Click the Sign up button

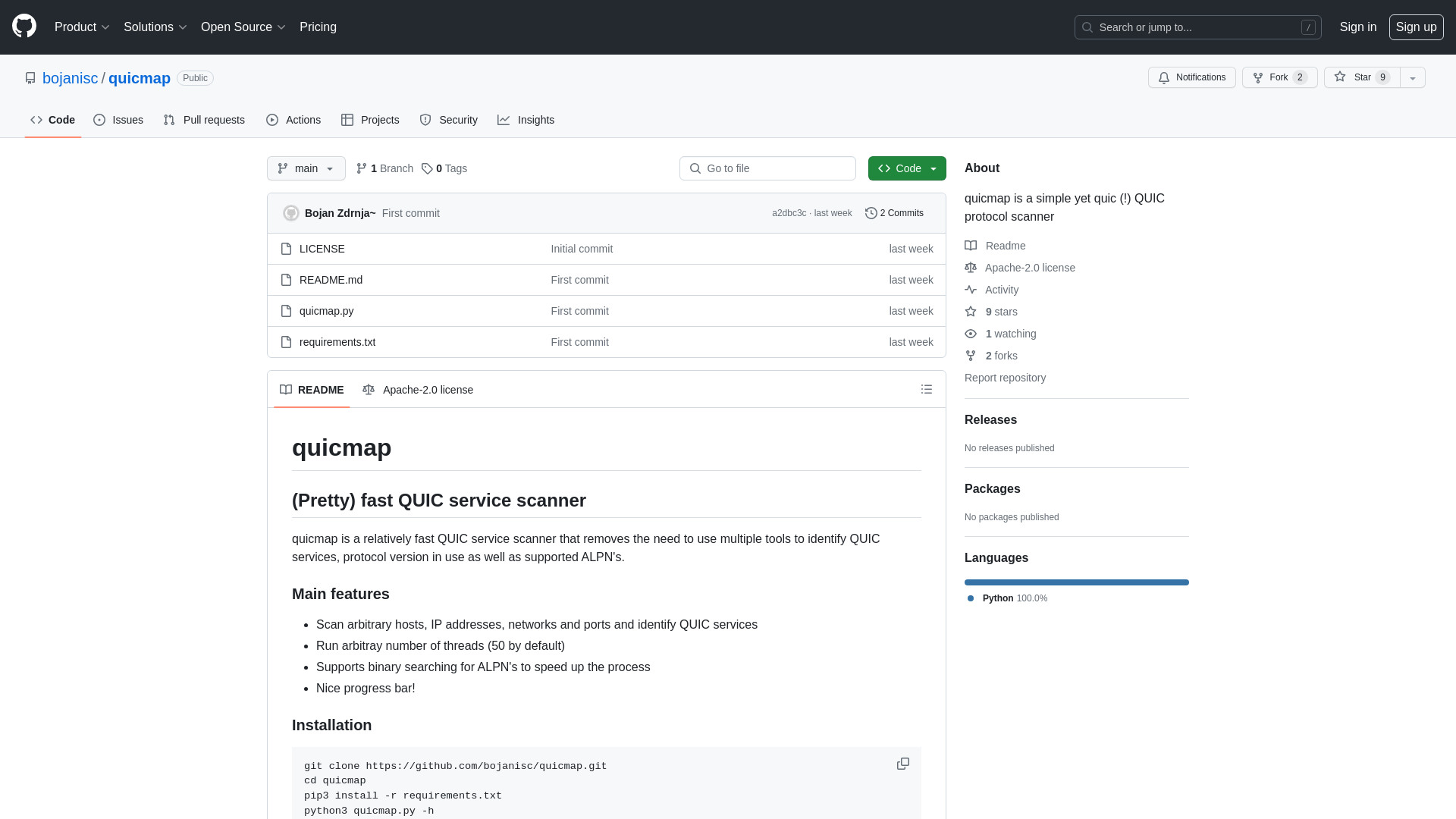[1416, 27]
